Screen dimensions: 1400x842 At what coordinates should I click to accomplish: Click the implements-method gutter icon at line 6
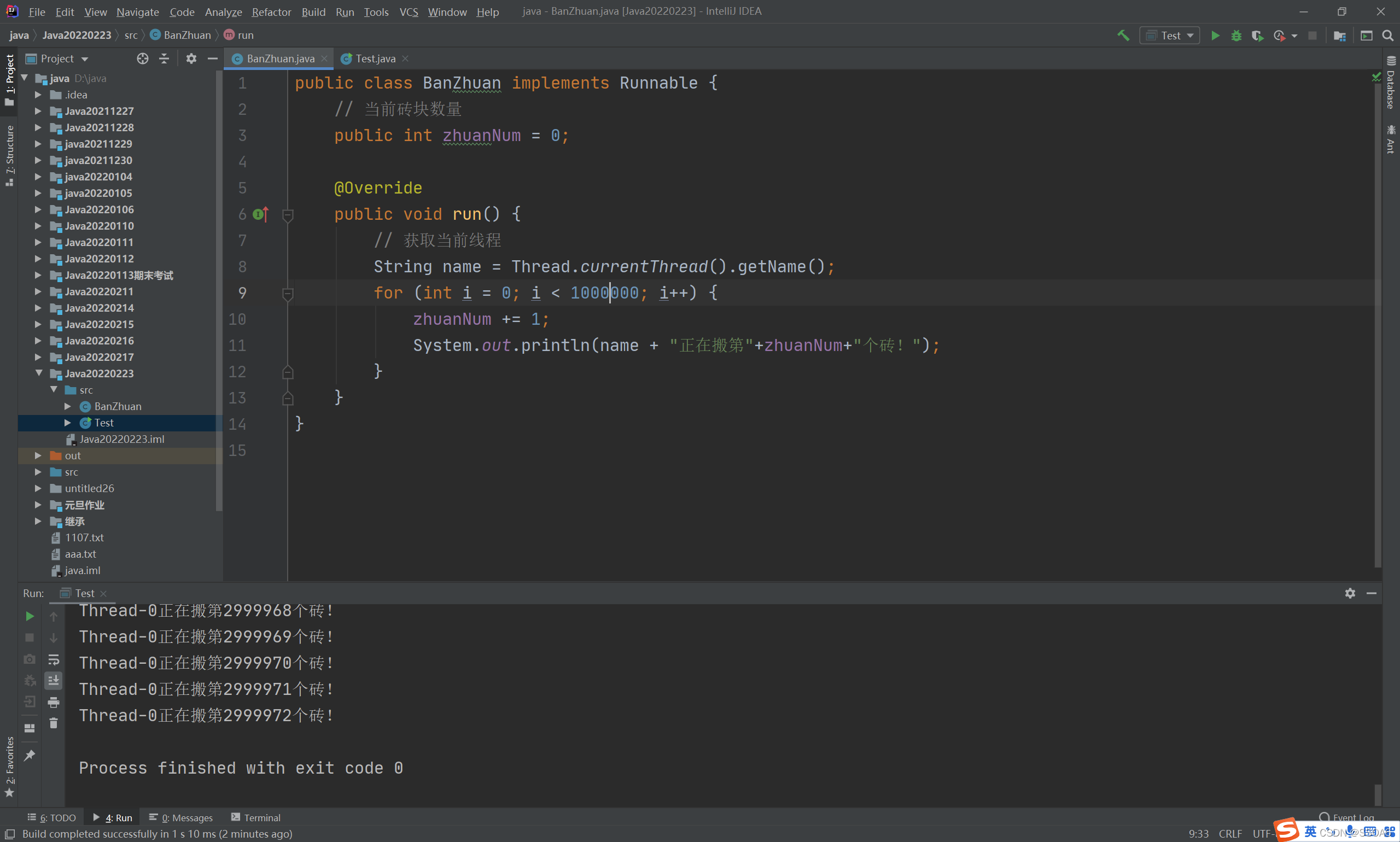260,214
